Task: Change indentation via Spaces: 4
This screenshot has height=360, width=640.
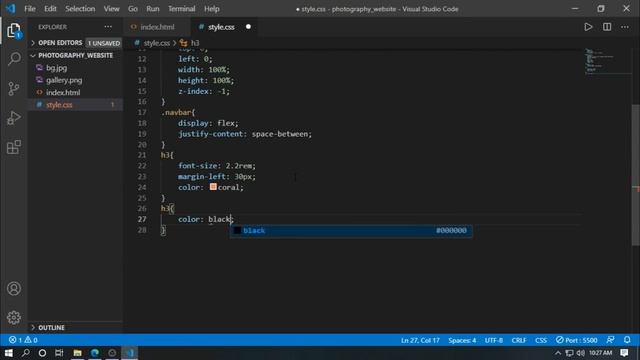Action: [462, 340]
